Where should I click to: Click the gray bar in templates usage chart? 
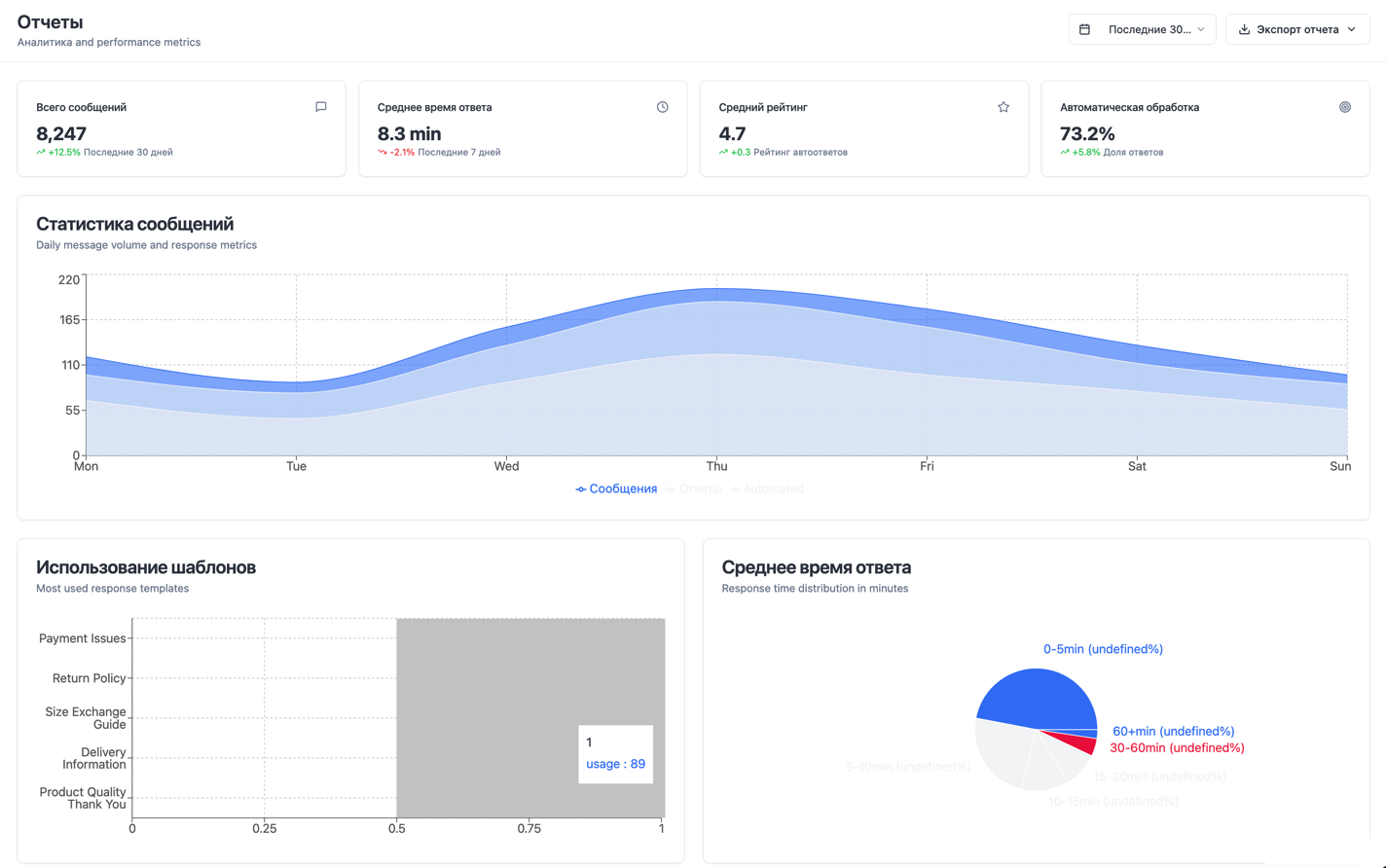point(530,718)
